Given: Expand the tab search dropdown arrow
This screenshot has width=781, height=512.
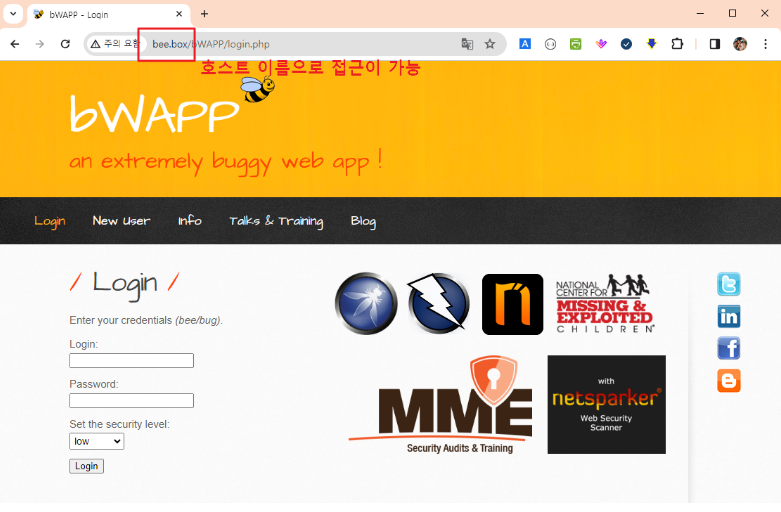Looking at the screenshot, I should coord(13,14).
